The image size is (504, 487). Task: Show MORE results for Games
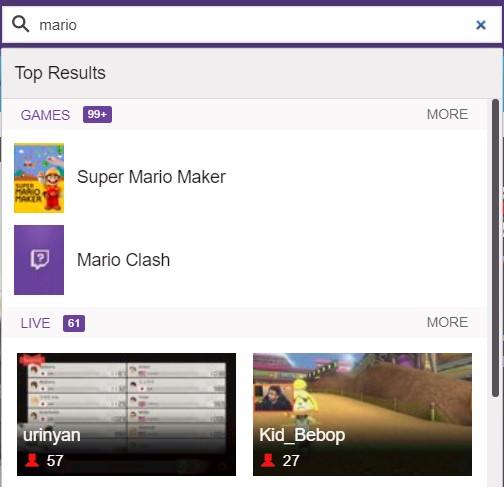point(447,114)
